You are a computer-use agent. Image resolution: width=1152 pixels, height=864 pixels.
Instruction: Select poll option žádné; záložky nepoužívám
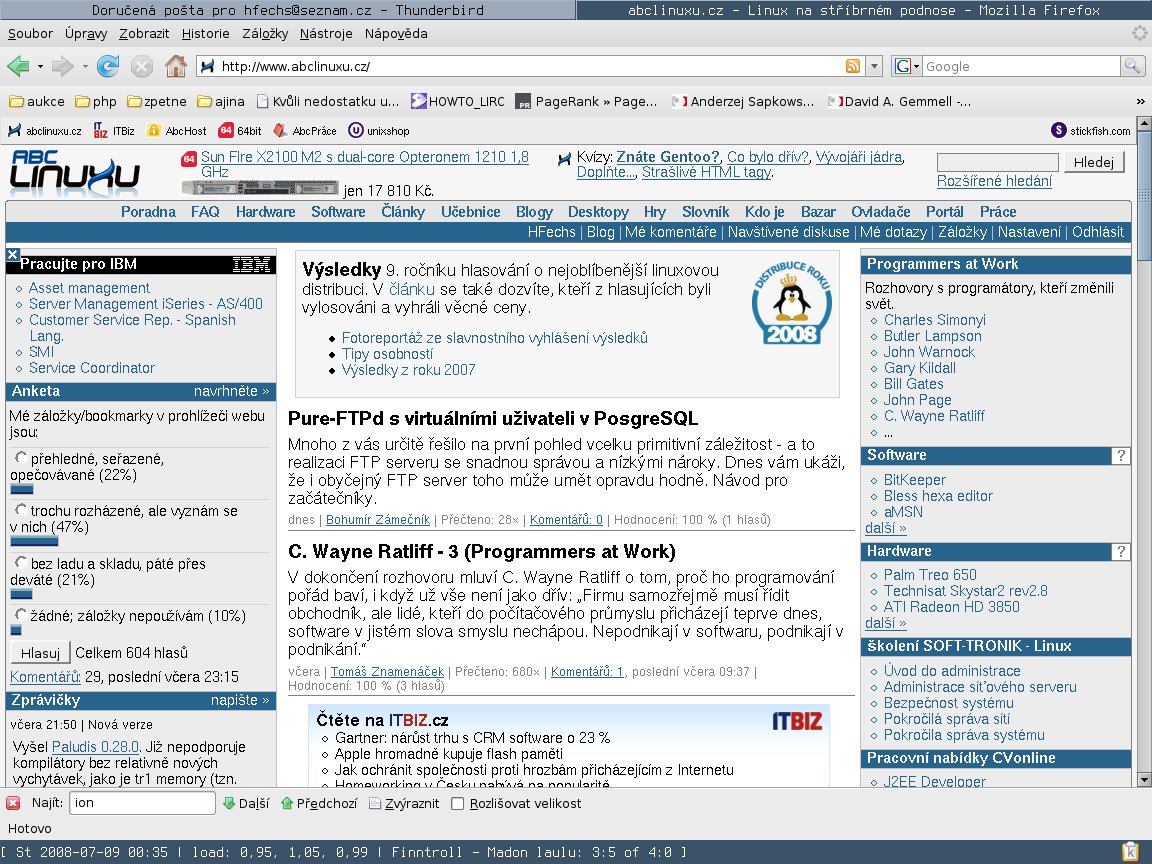pos(21,615)
